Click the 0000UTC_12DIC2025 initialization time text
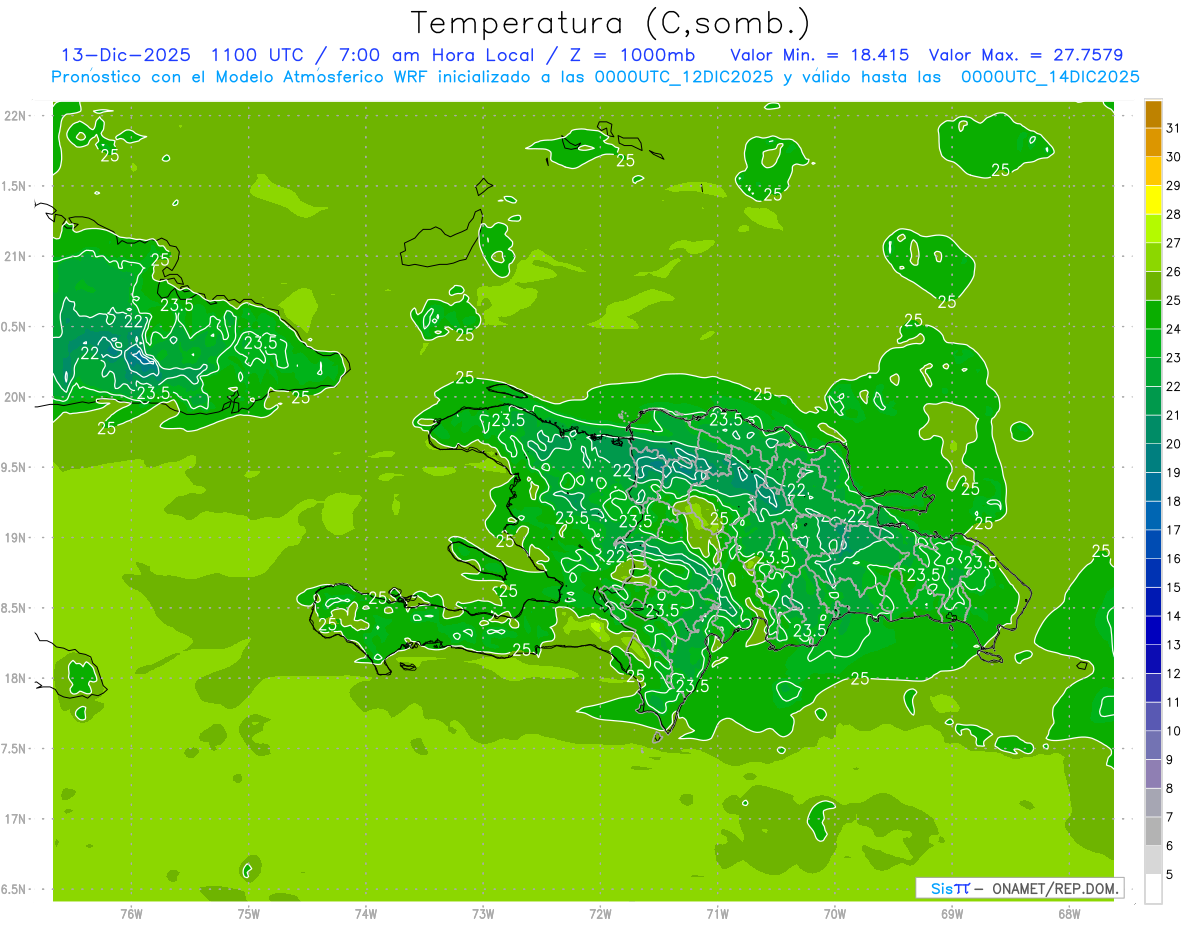 (x=684, y=77)
